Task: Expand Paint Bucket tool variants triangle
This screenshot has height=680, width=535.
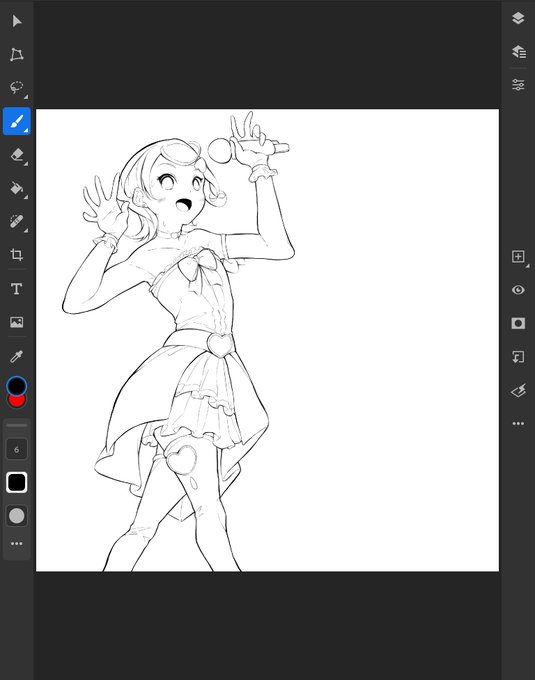Action: 26,197
